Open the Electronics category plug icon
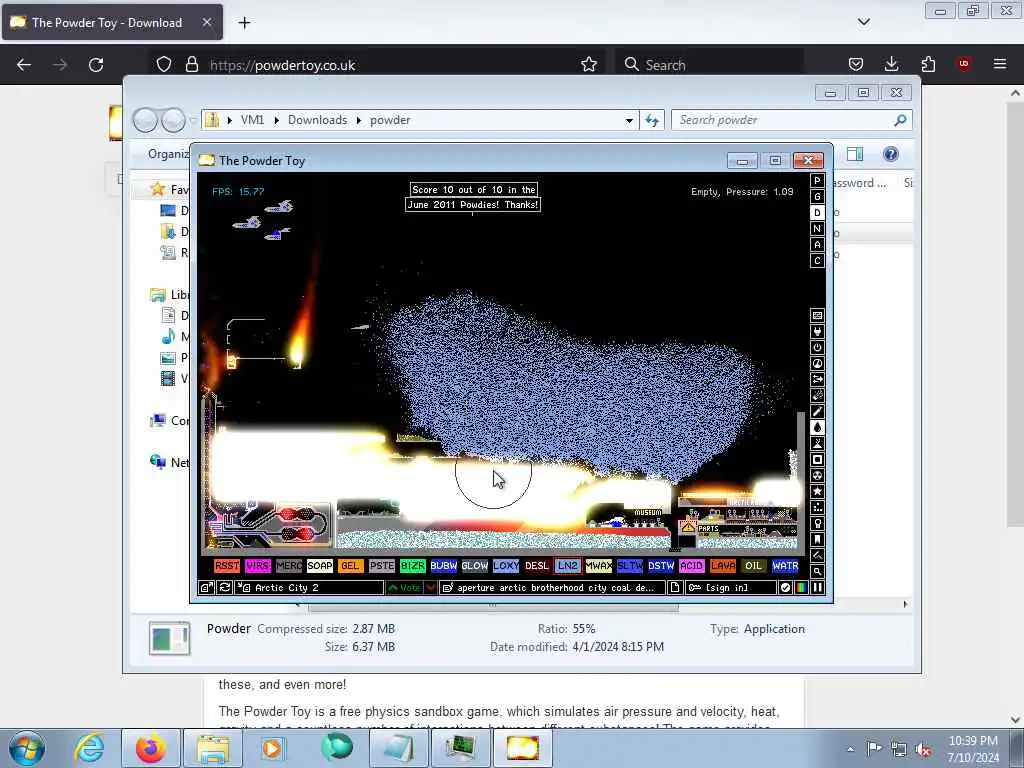Screen dimensions: 1024x768 [x=817, y=332]
